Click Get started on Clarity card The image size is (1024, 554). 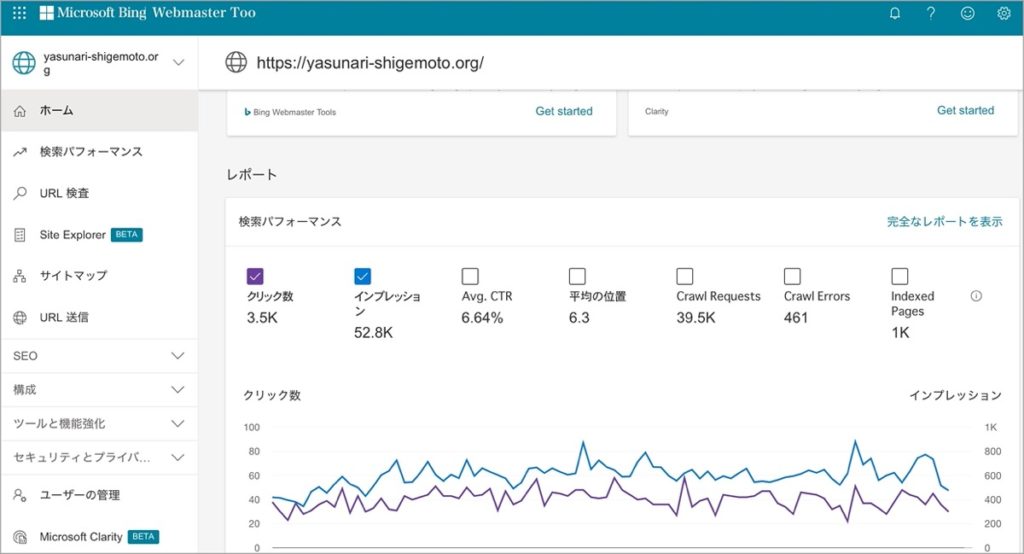965,110
